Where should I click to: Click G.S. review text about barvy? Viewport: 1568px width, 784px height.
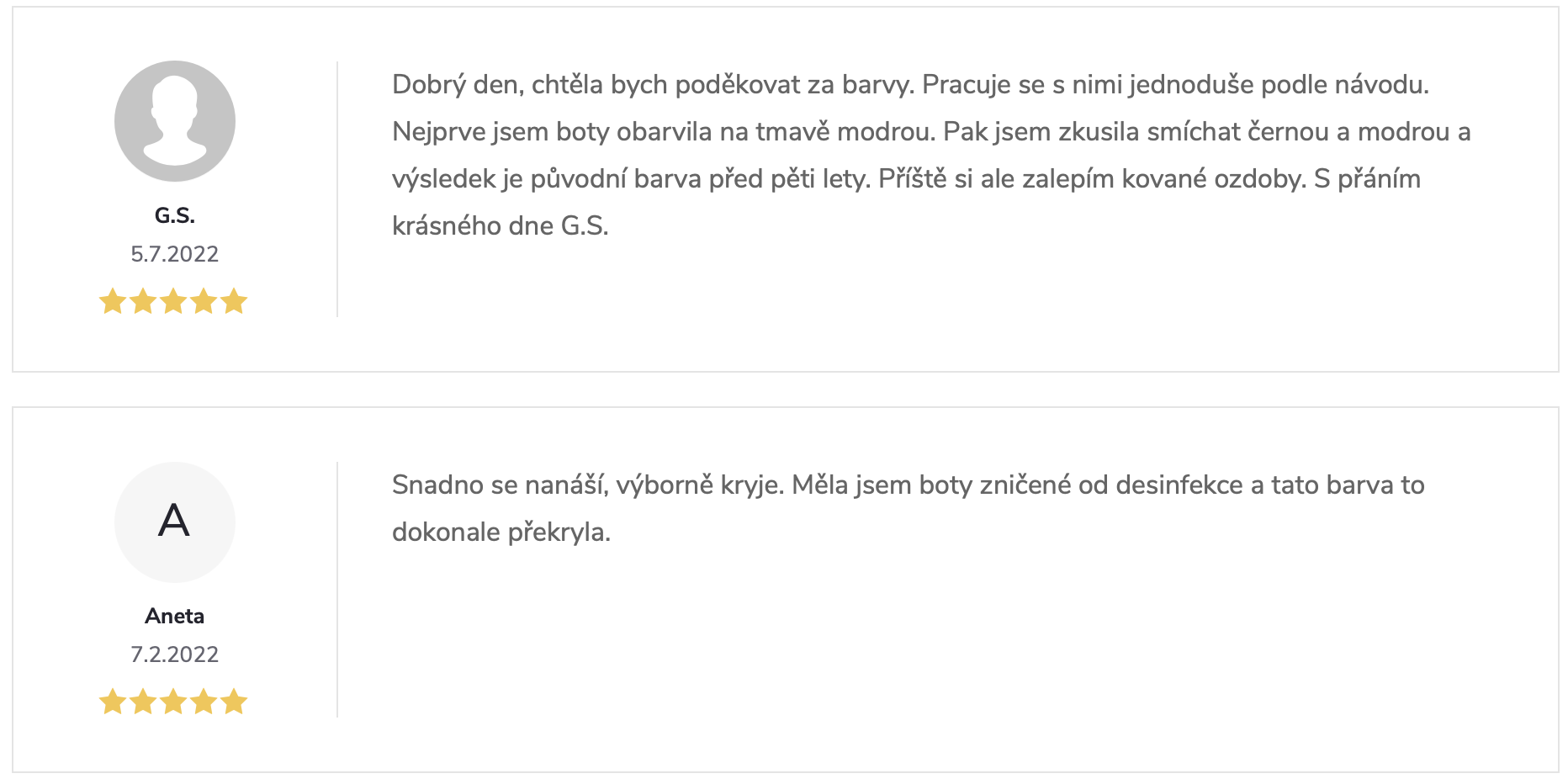click(931, 155)
